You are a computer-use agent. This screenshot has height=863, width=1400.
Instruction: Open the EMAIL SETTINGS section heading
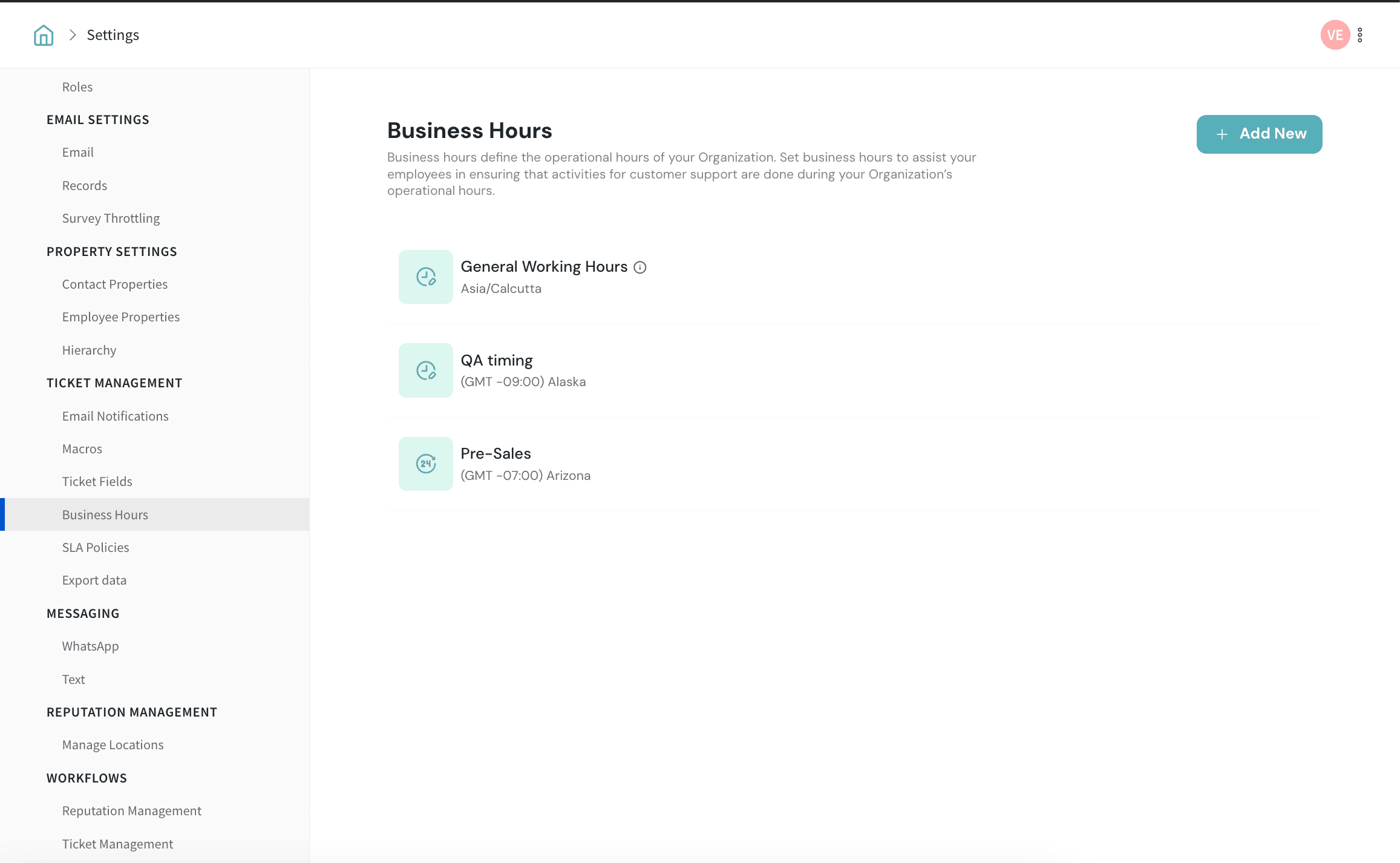[x=97, y=119]
